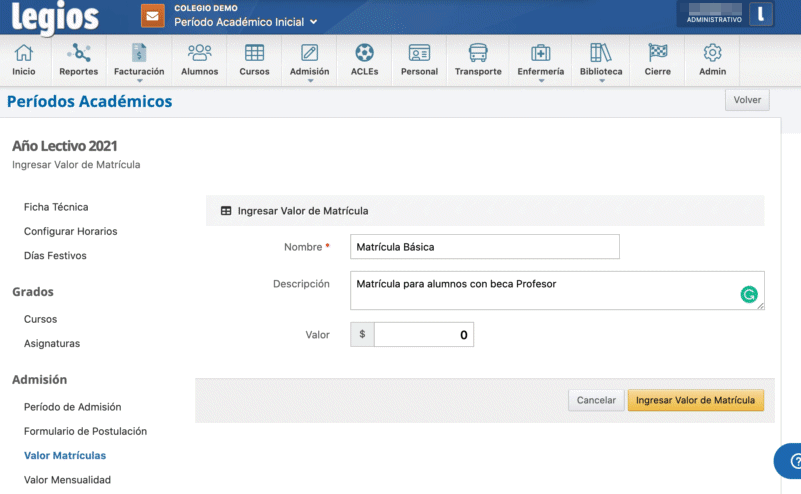Screen dimensions: 801x494
Task: Expand the Admisión toolbar dropdown
Action: 310,80
